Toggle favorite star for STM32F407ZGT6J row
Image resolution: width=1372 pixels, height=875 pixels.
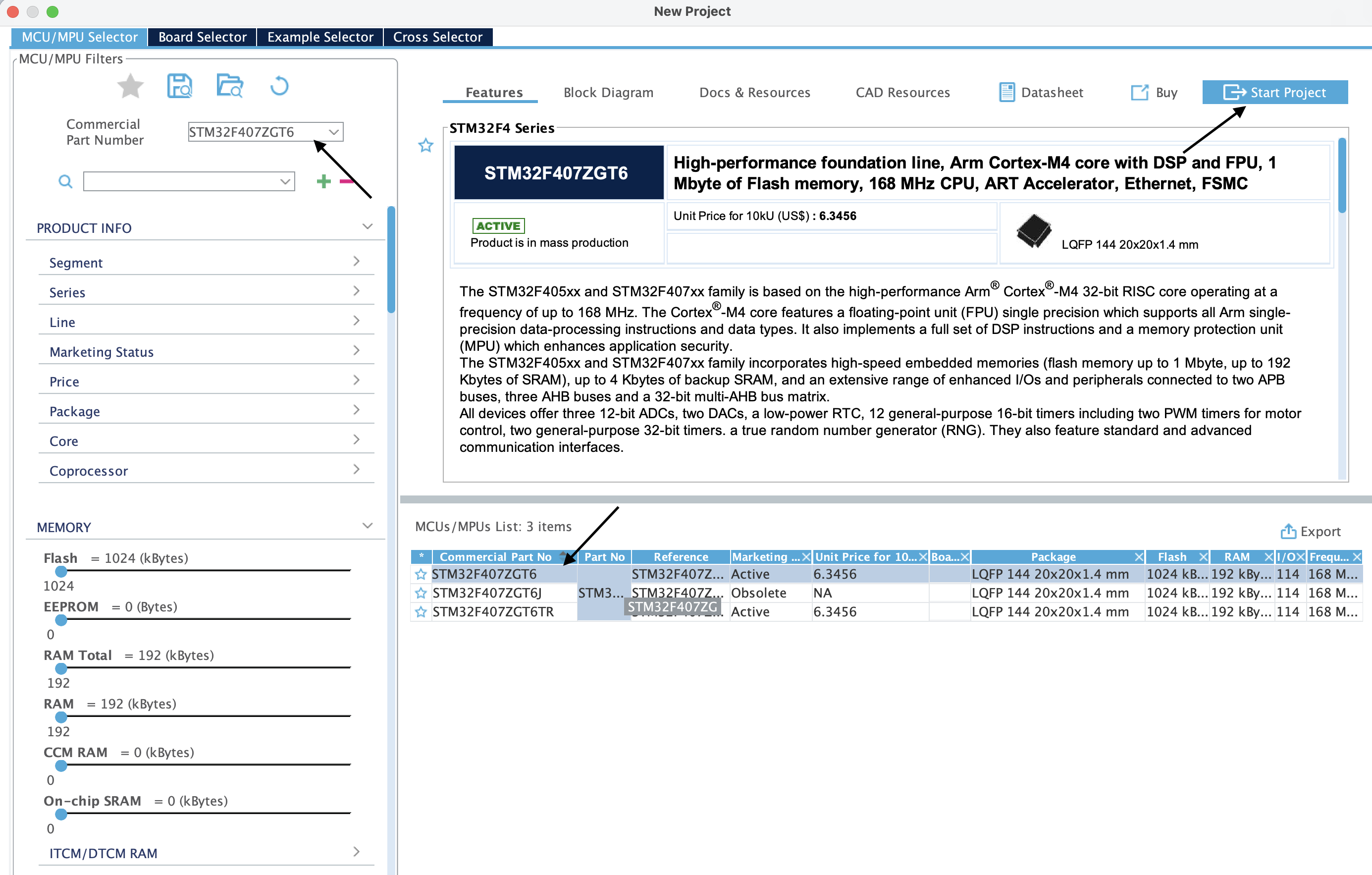[421, 593]
